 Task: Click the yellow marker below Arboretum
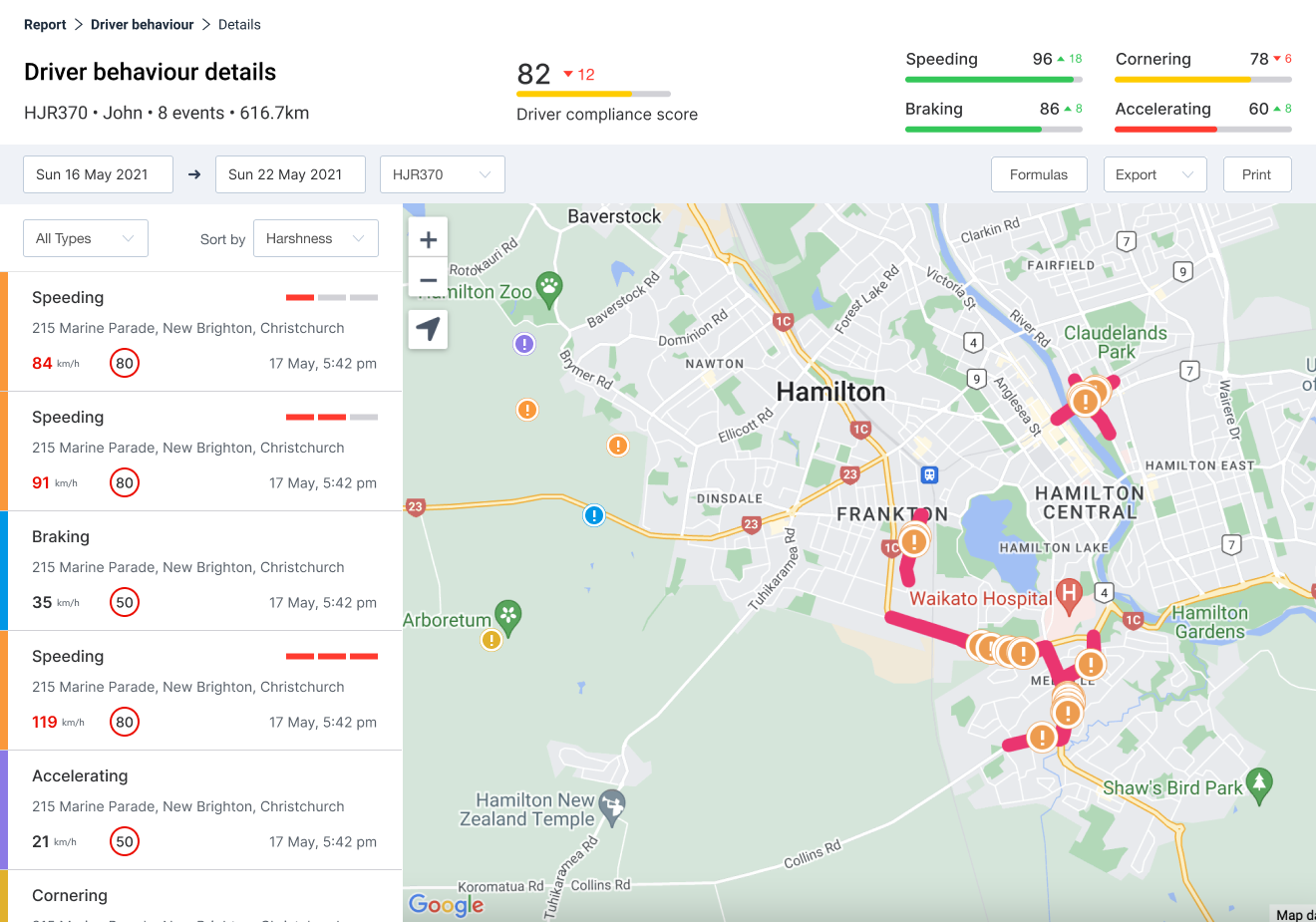tap(492, 640)
